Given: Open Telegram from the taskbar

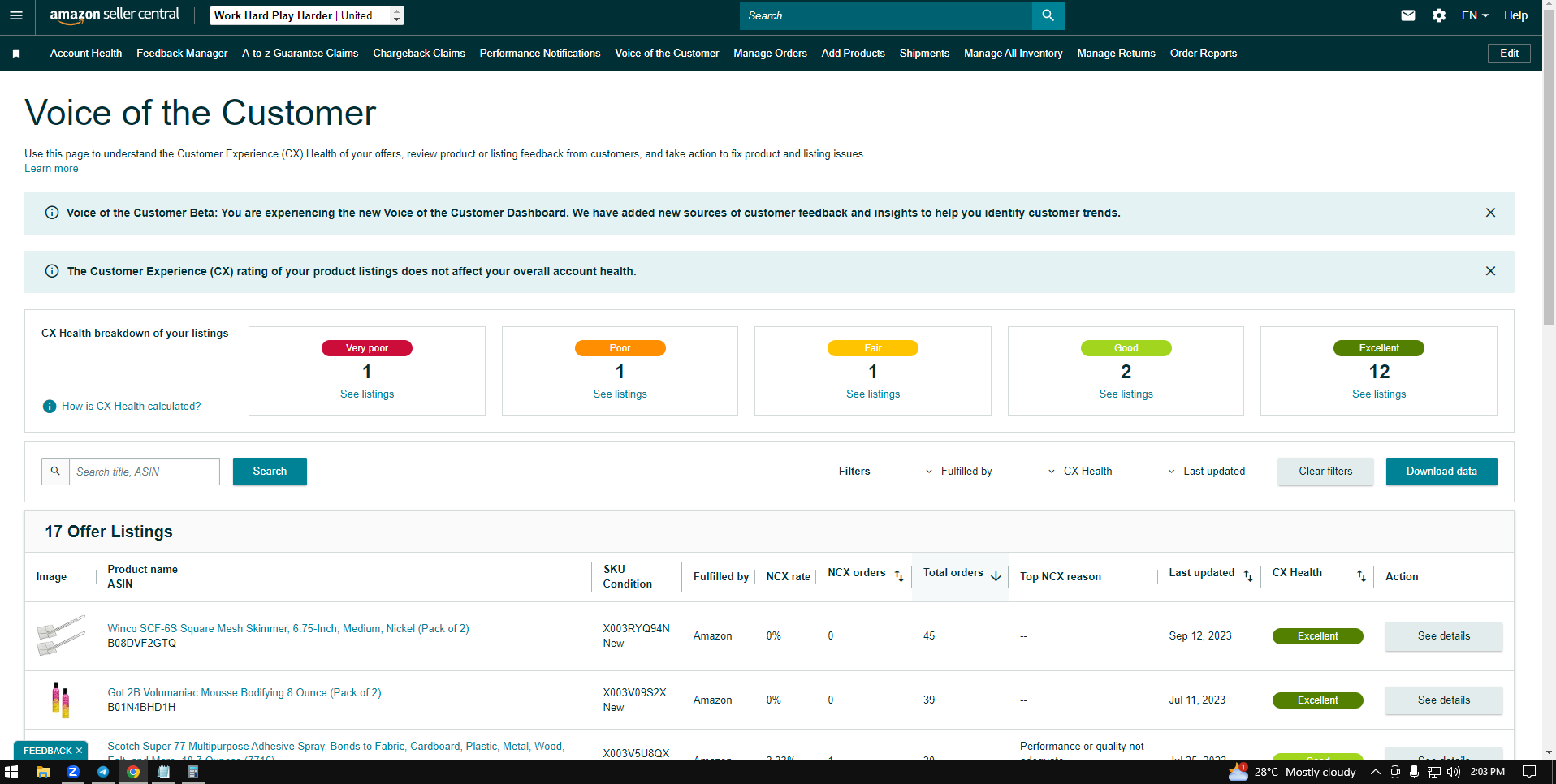Looking at the screenshot, I should (103, 772).
